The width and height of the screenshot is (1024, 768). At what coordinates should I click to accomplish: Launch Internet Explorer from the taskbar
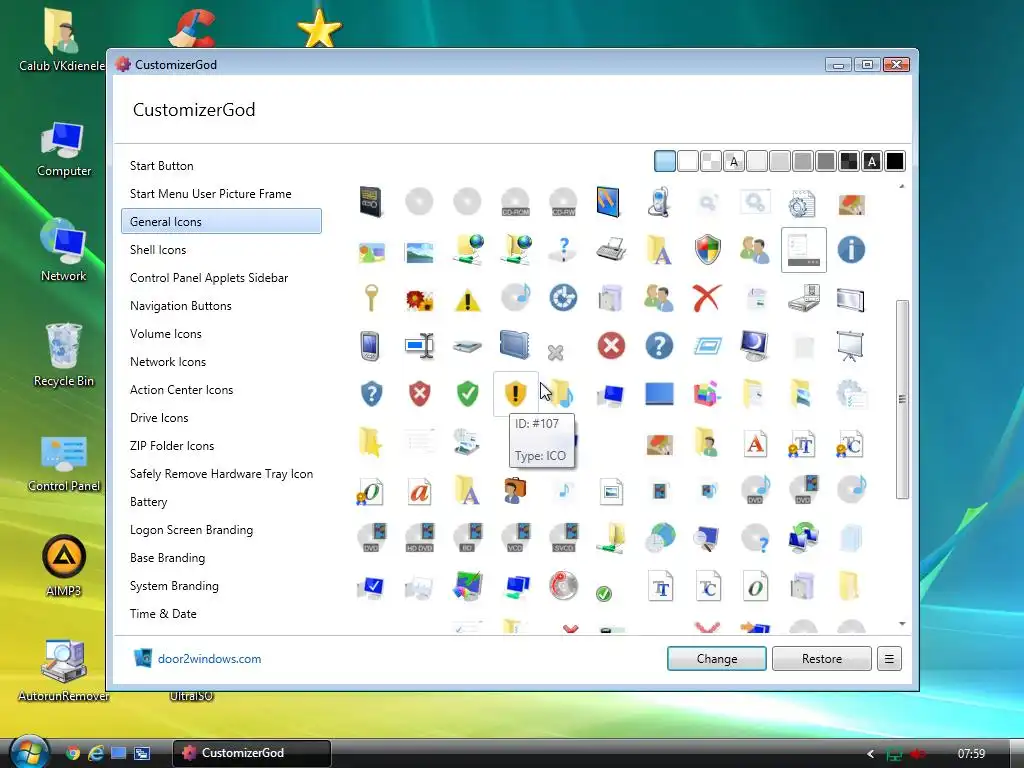coord(96,753)
